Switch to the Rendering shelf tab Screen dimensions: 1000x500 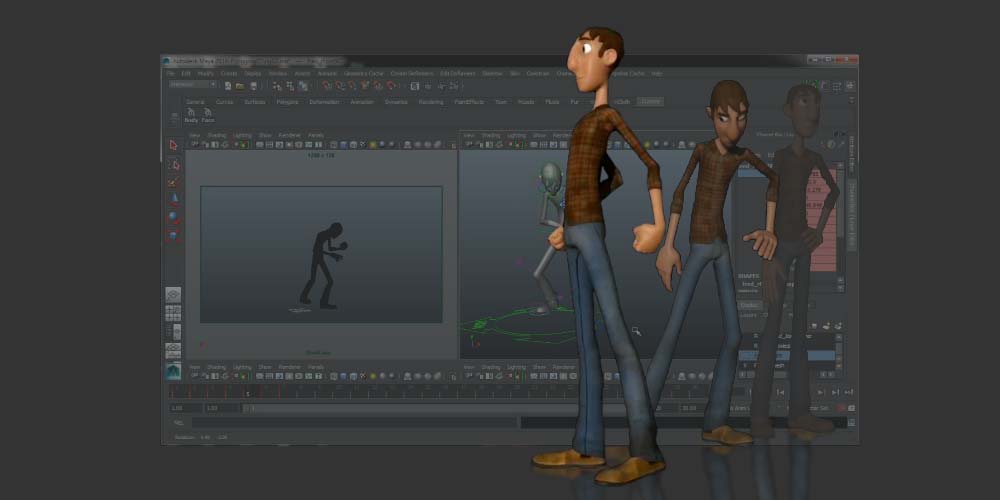431,102
